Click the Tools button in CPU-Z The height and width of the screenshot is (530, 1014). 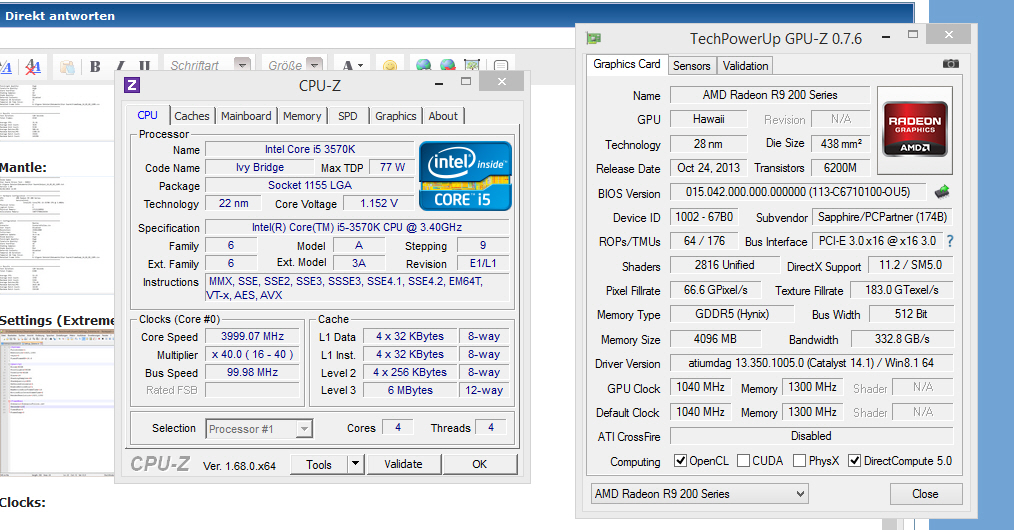(x=319, y=465)
